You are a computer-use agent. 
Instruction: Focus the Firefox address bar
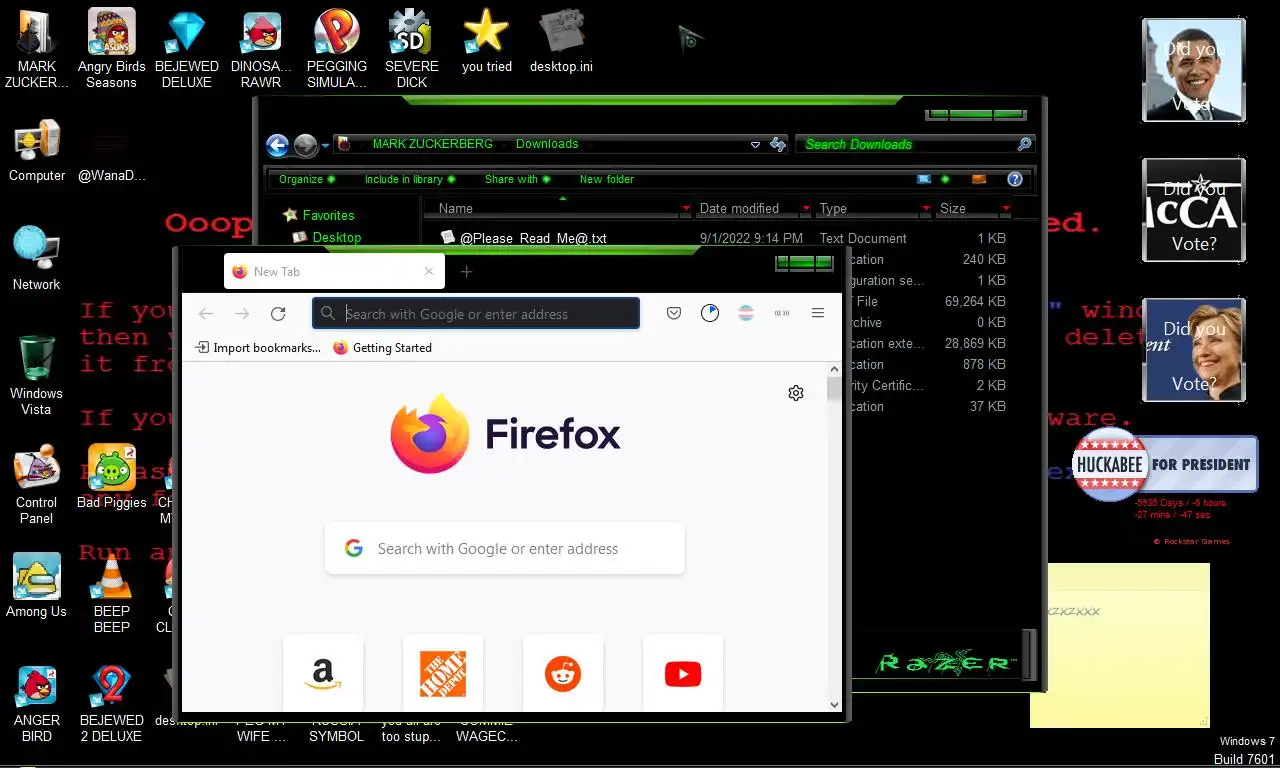point(476,313)
